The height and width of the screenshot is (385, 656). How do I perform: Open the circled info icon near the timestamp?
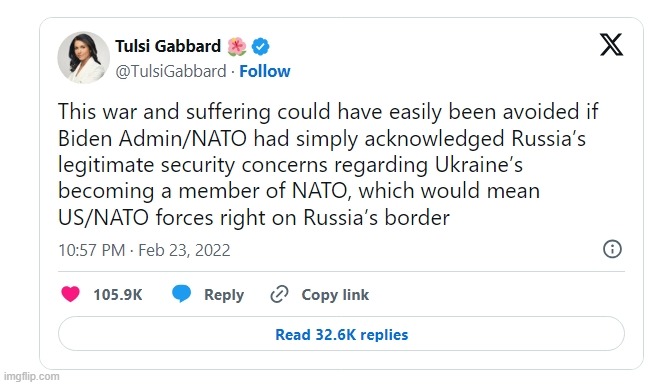click(x=612, y=249)
